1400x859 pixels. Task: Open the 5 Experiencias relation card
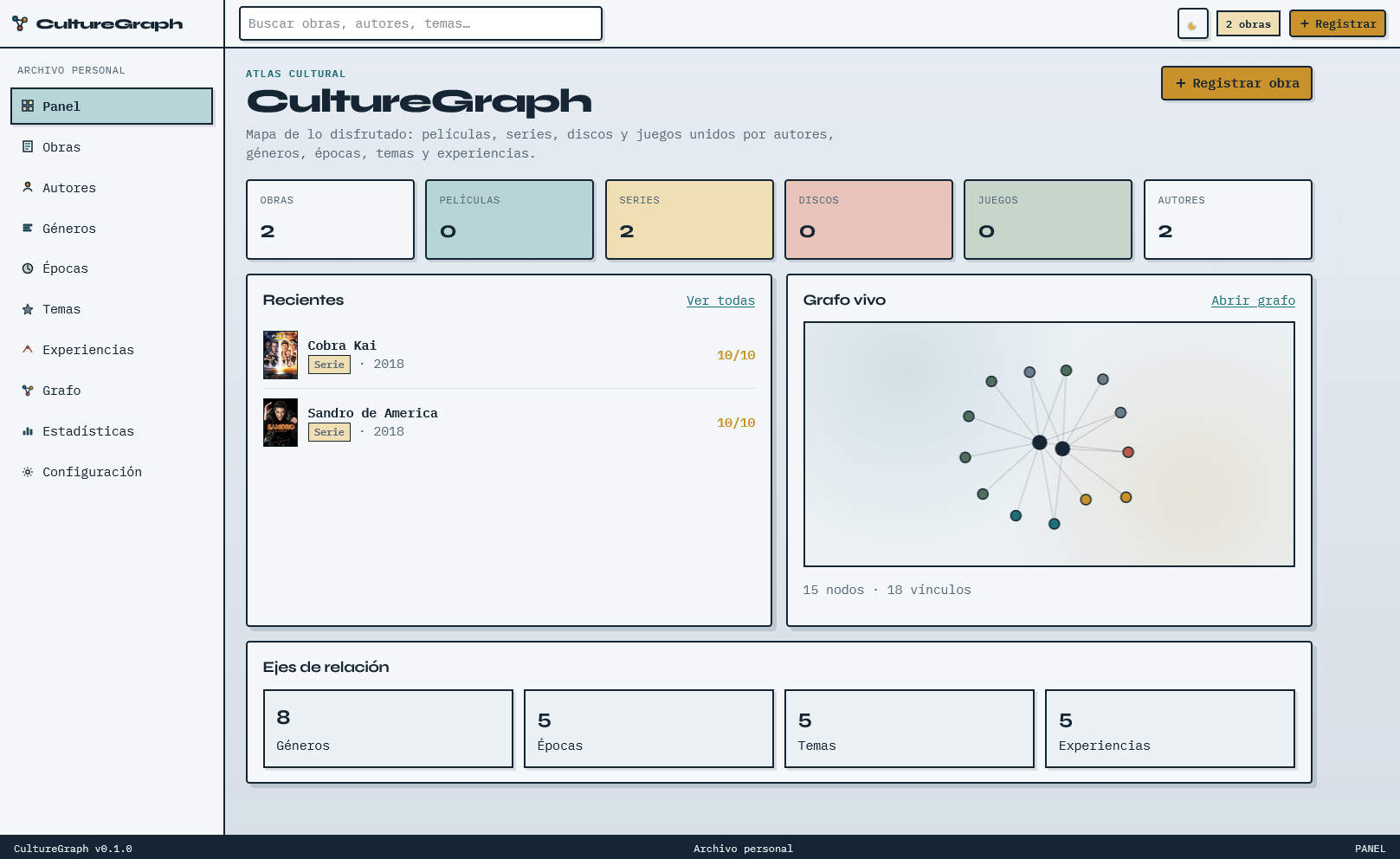click(x=1170, y=728)
